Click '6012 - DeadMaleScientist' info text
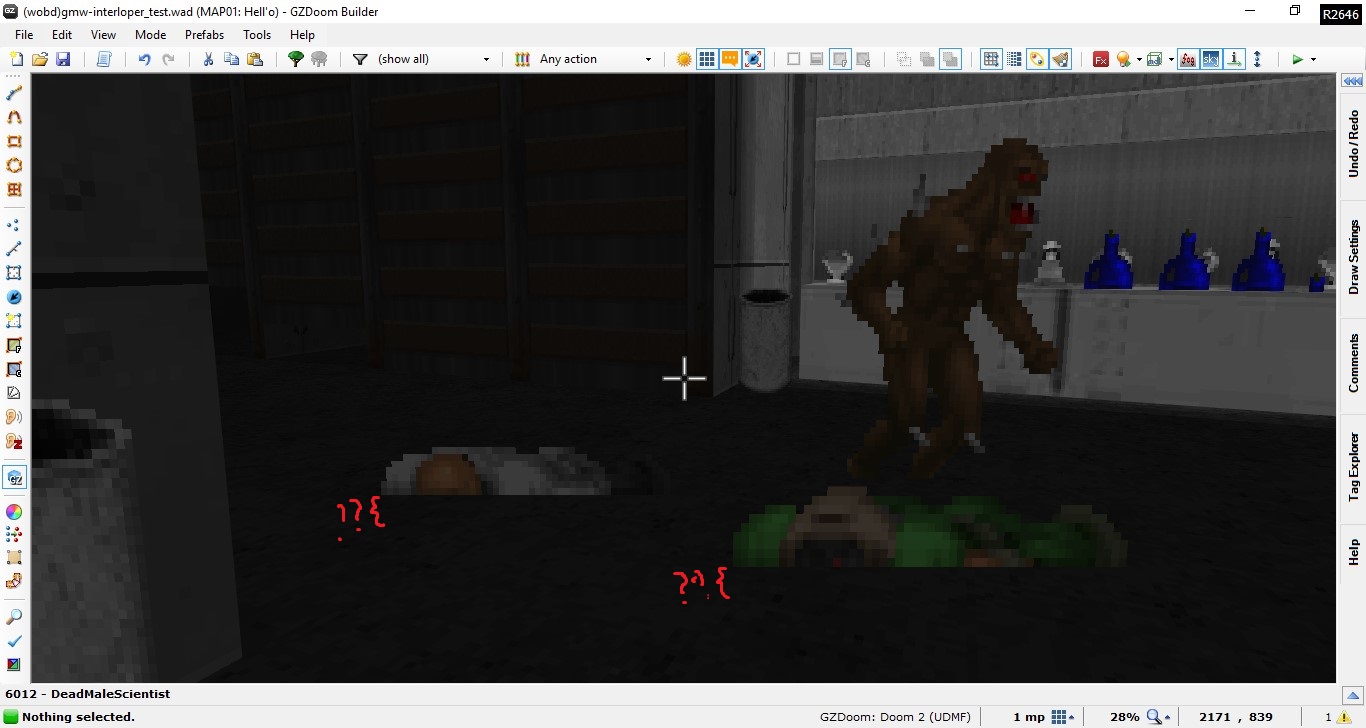This screenshot has width=1366, height=728. 88,693
